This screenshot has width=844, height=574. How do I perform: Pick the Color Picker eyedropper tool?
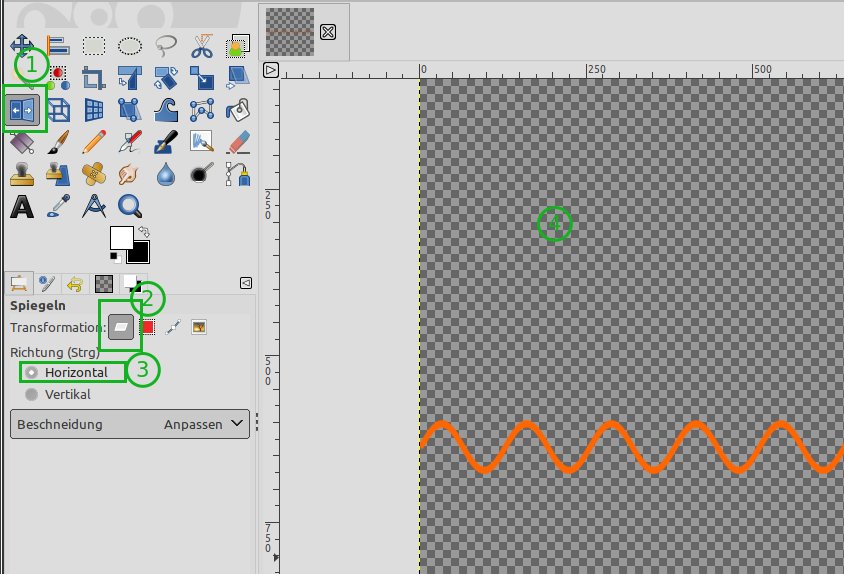click(x=58, y=207)
